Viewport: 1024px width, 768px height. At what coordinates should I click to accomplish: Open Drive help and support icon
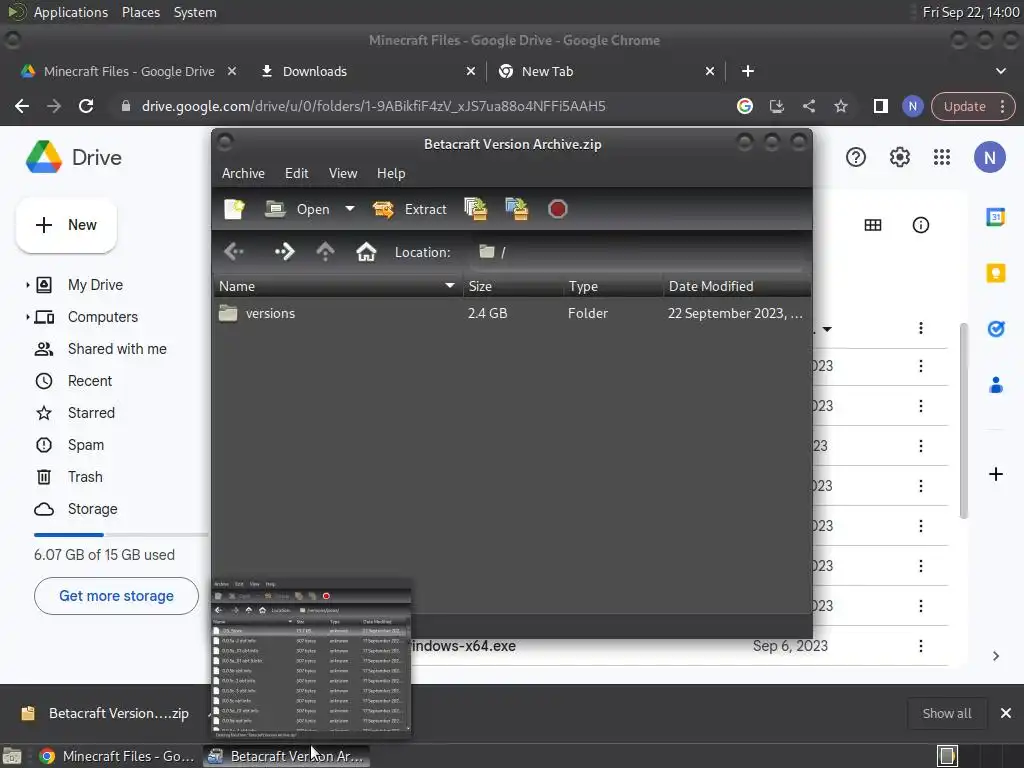coord(856,157)
